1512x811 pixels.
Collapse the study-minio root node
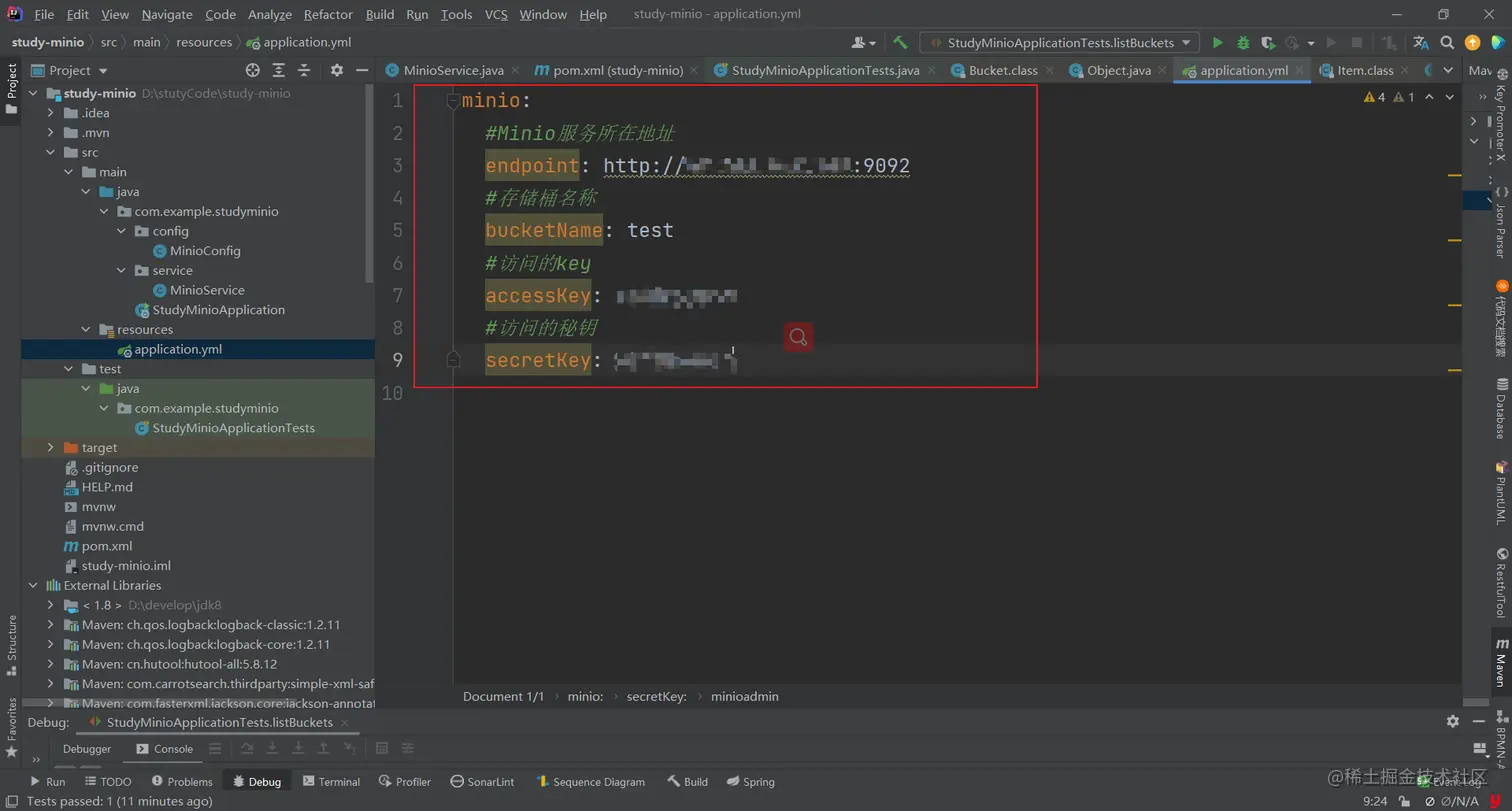tap(34, 93)
